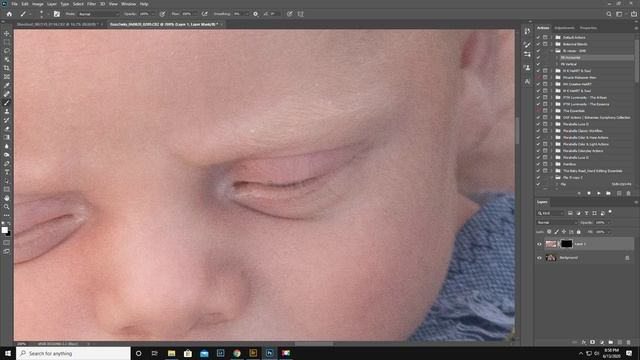
Task: Expand the Miracle Makeover Men set
Action: [x=552, y=78]
